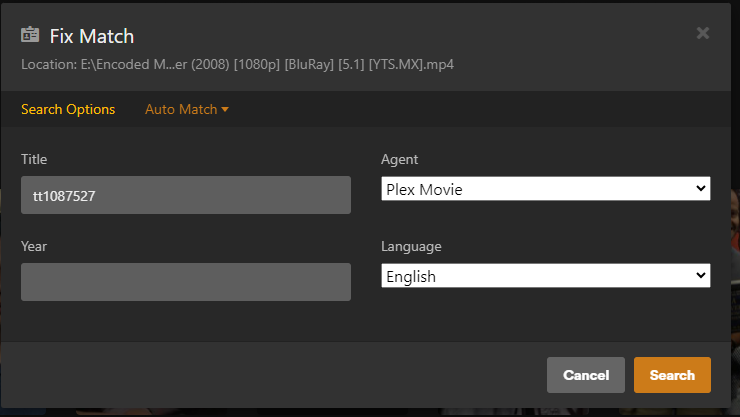Open the Language dropdown showing English
The image size is (740, 417).
(x=545, y=276)
